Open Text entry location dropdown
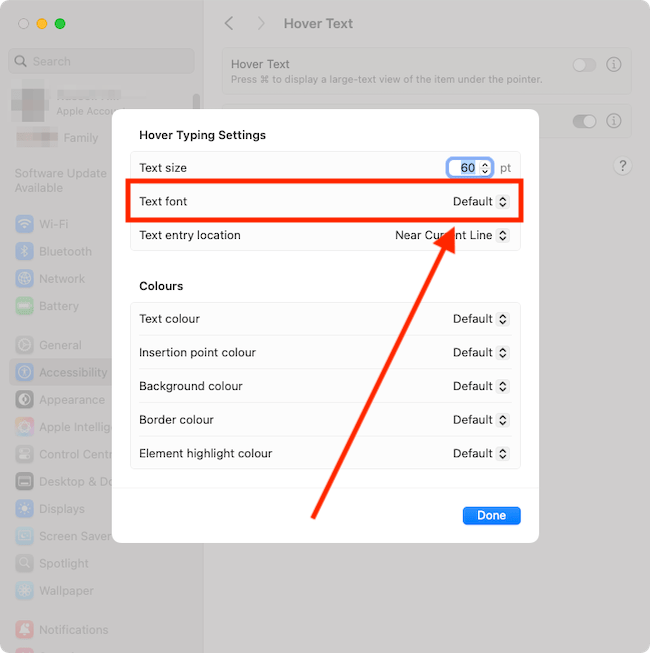The height and width of the screenshot is (653, 650). 451,236
